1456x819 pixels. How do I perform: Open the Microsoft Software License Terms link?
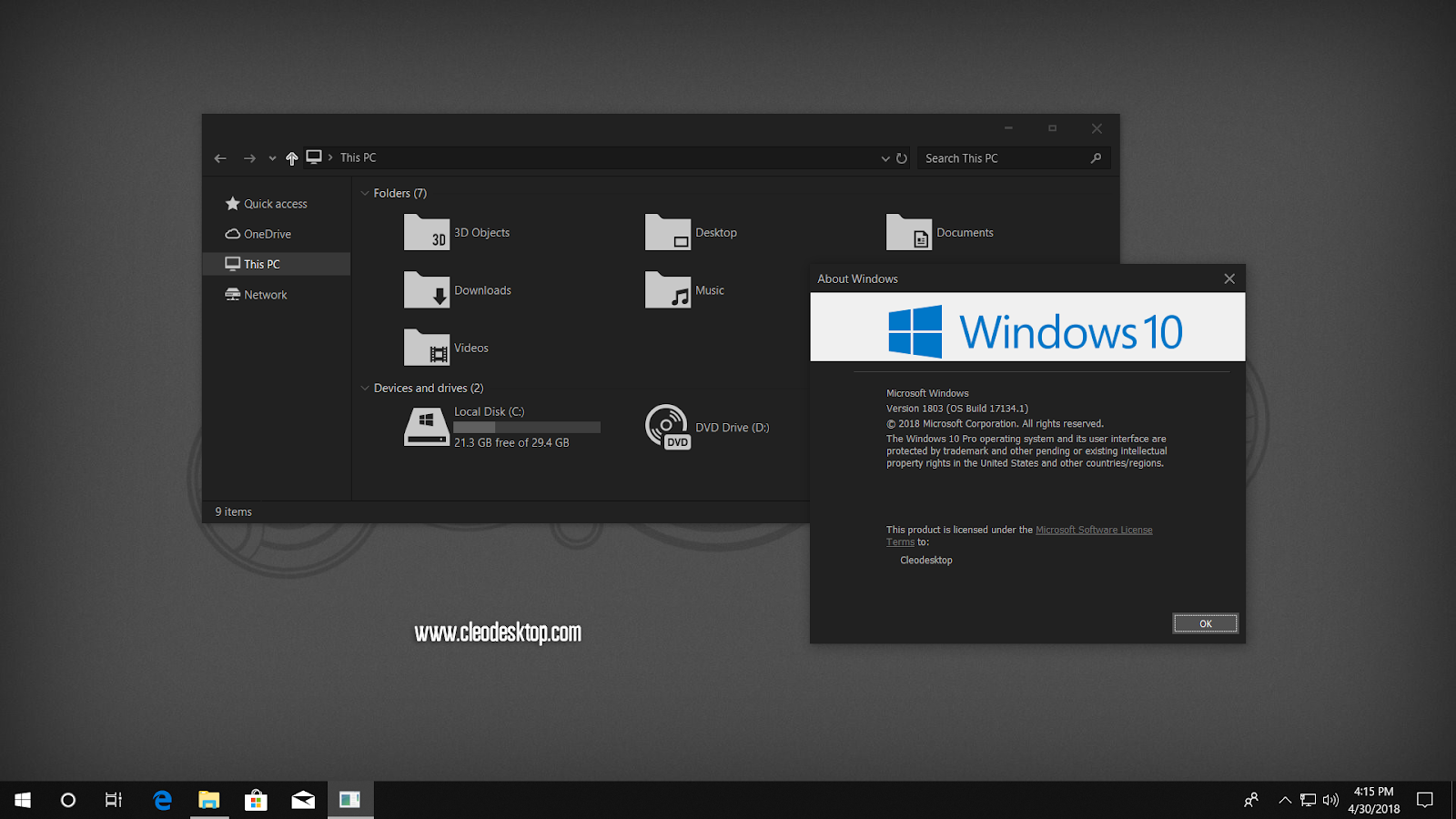pyautogui.click(x=1019, y=536)
